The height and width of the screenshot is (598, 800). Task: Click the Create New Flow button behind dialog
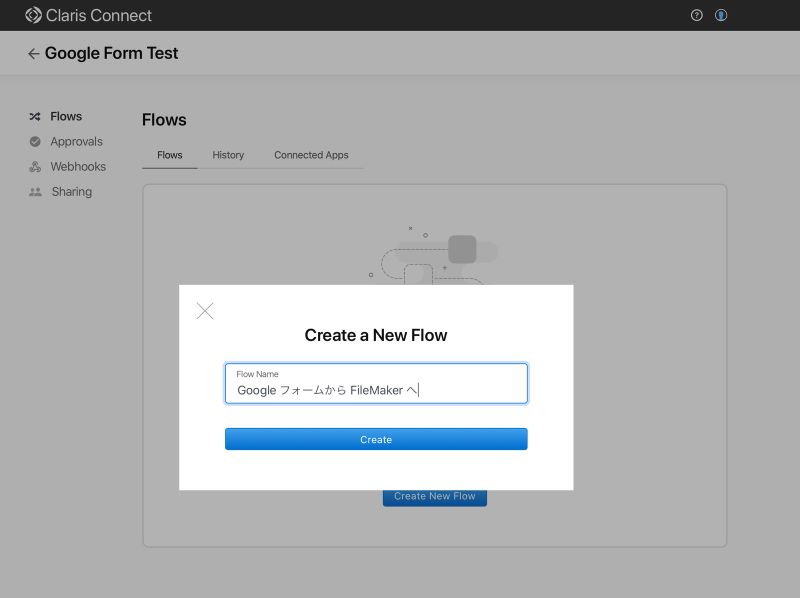click(x=435, y=498)
